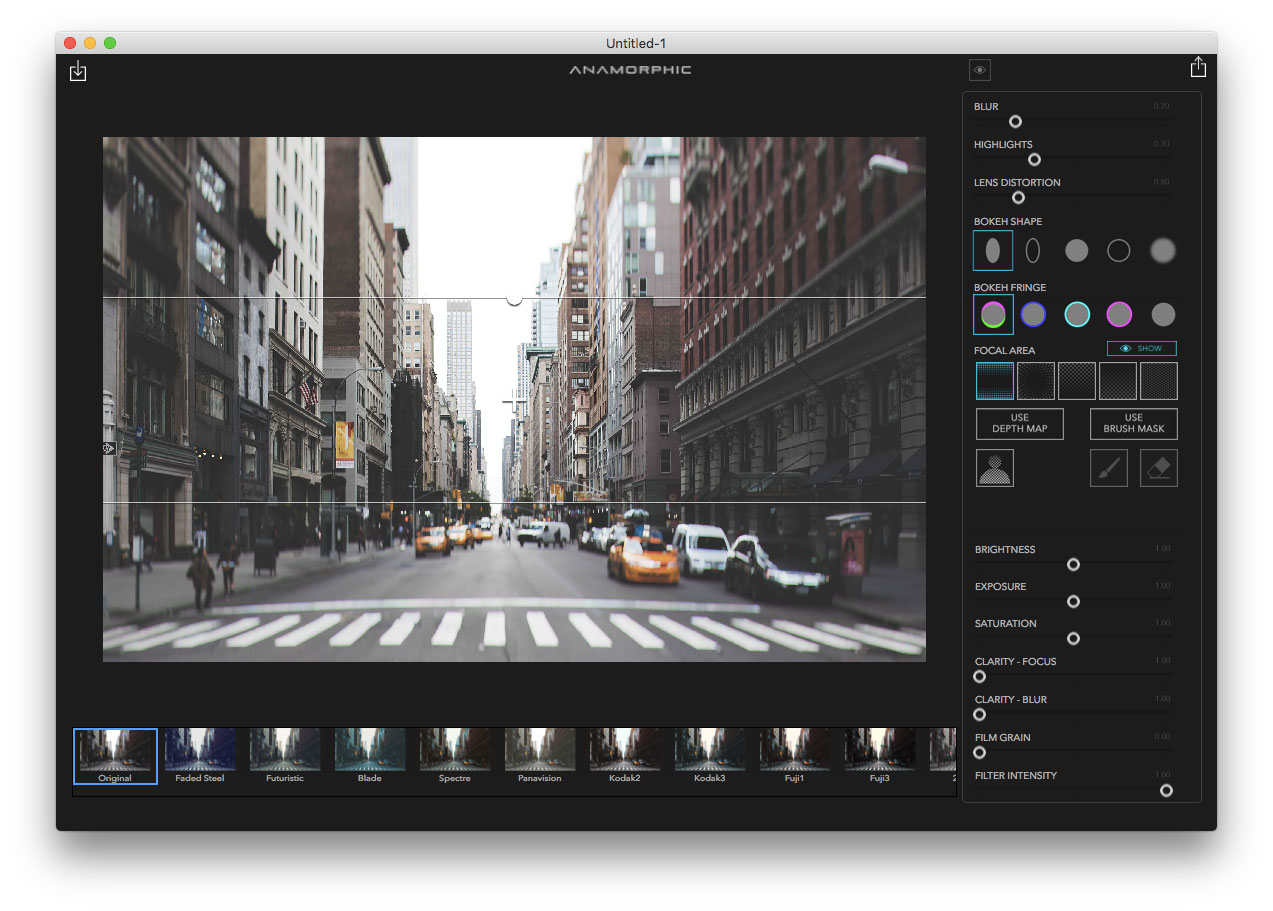Select the eraser mask tool
Image resolution: width=1273 pixels, height=911 pixels.
click(x=1158, y=468)
